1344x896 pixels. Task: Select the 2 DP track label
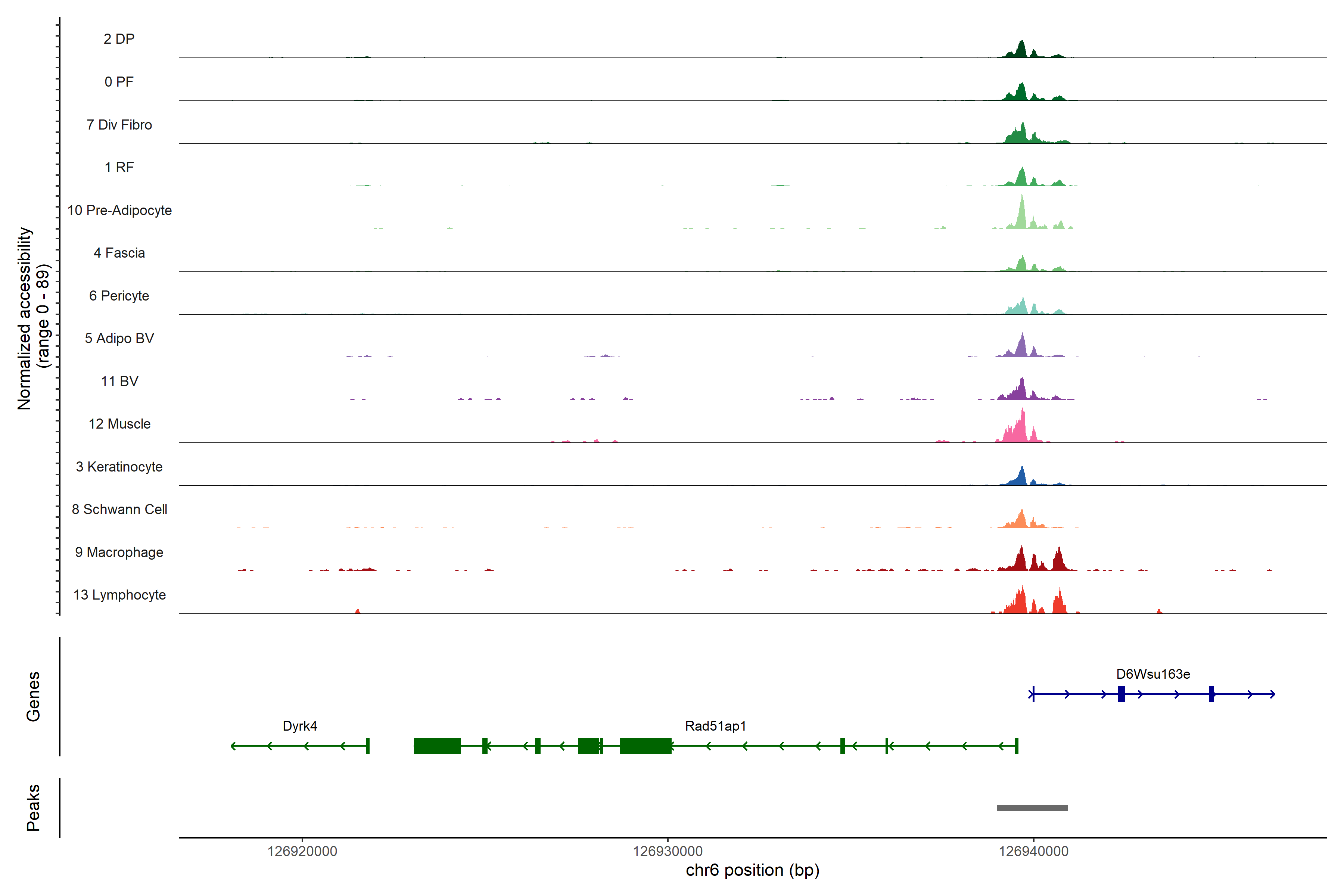(119, 39)
